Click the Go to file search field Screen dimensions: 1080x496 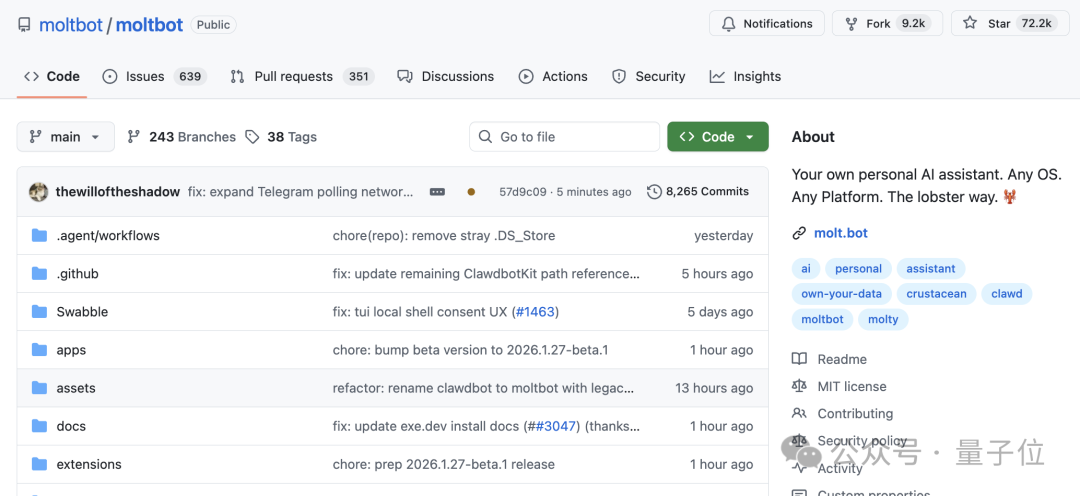tap(564, 136)
